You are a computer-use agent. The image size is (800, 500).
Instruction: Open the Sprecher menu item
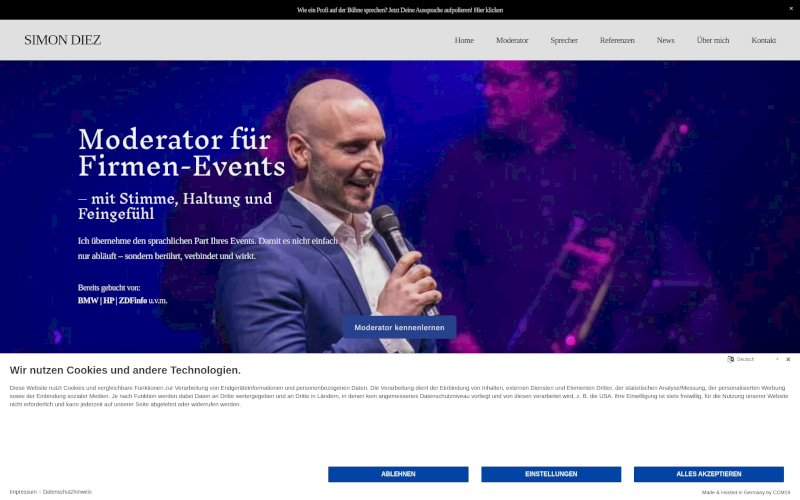click(x=564, y=40)
